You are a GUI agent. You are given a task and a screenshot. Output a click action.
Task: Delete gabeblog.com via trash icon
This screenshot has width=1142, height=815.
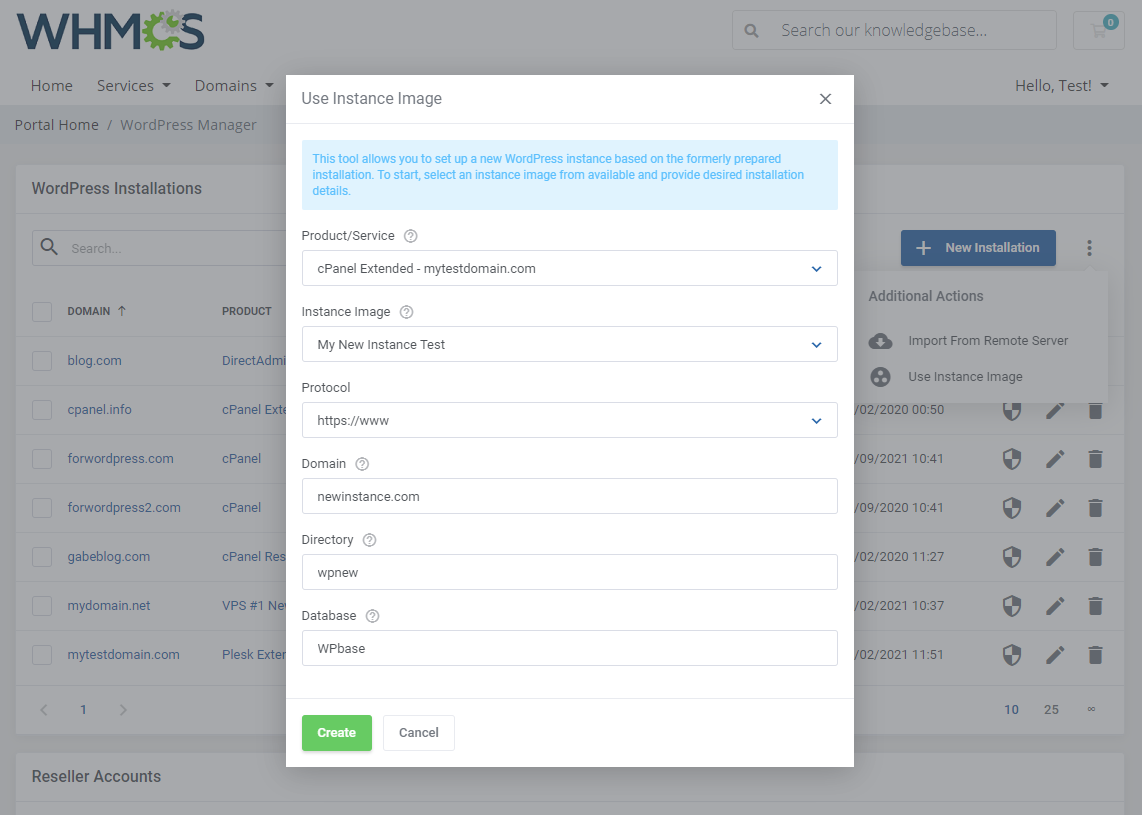click(1095, 557)
